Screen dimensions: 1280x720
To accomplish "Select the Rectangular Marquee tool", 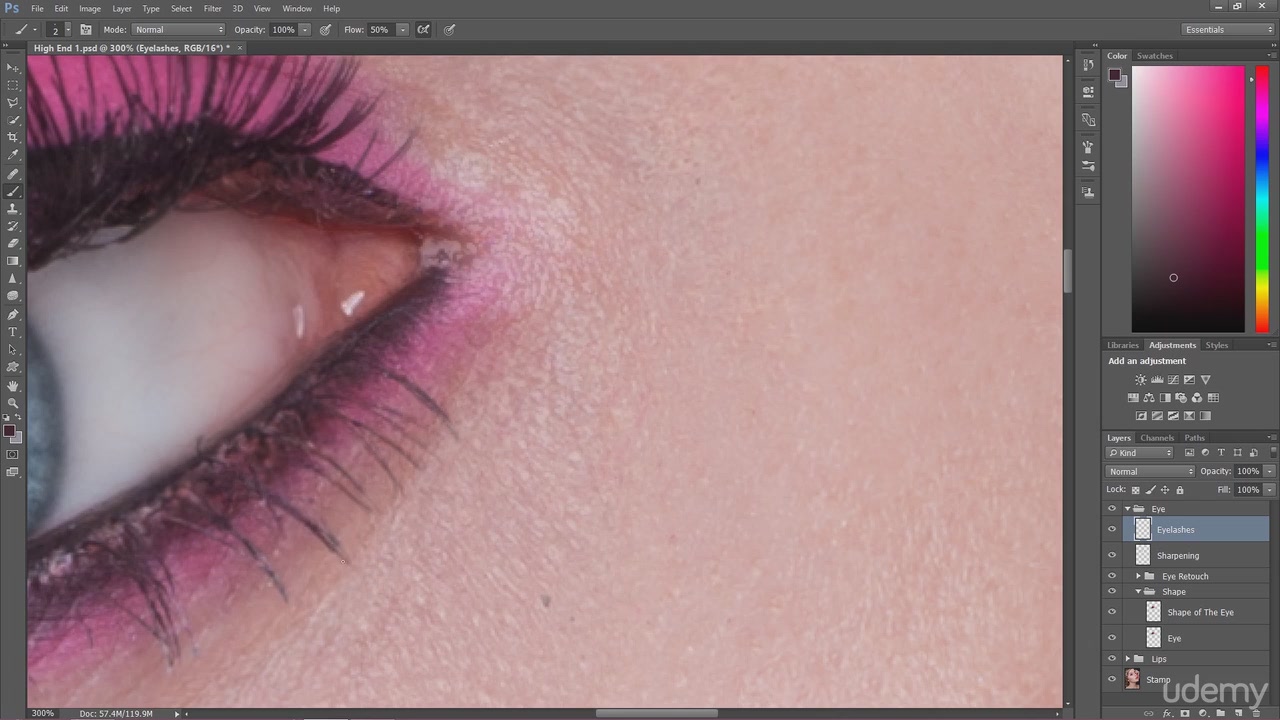I will pyautogui.click(x=13, y=85).
